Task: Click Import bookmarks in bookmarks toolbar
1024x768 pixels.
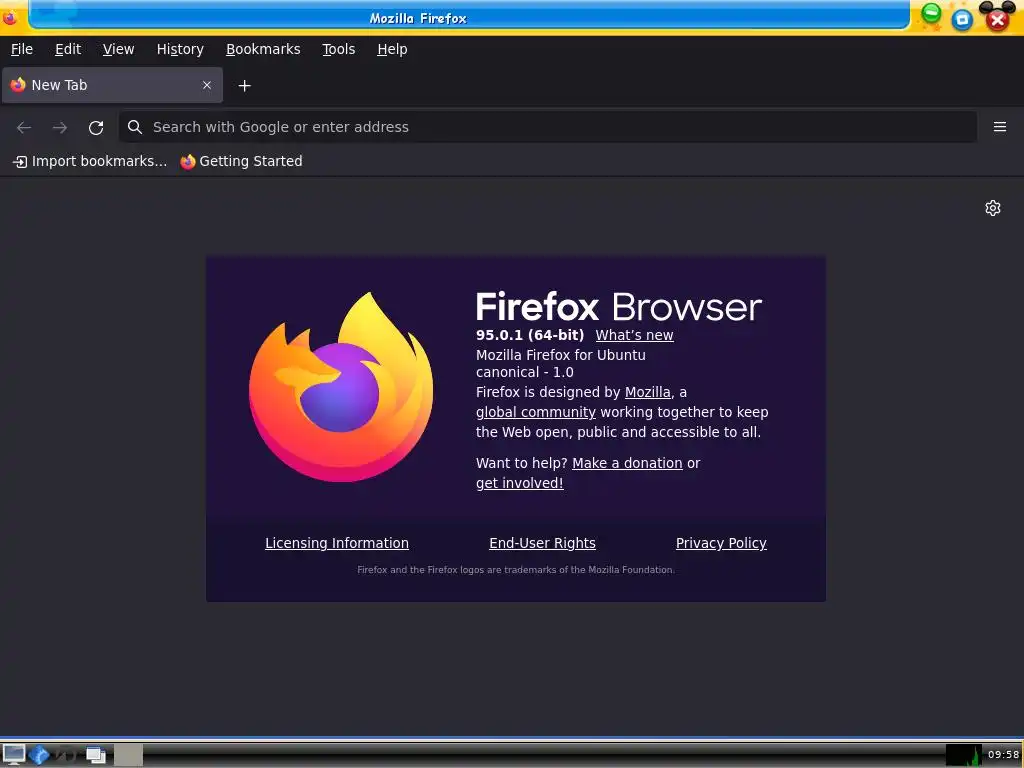Action: tap(90, 161)
